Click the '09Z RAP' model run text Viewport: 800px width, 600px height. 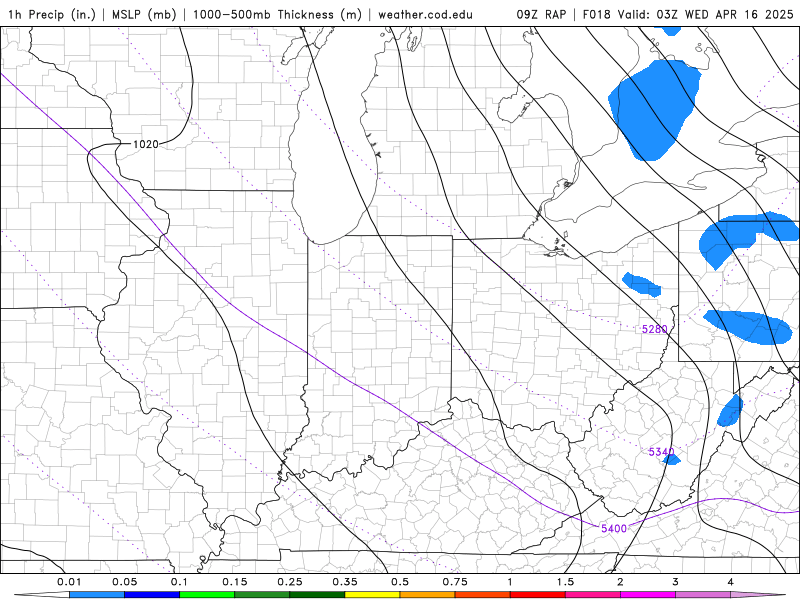(541, 14)
